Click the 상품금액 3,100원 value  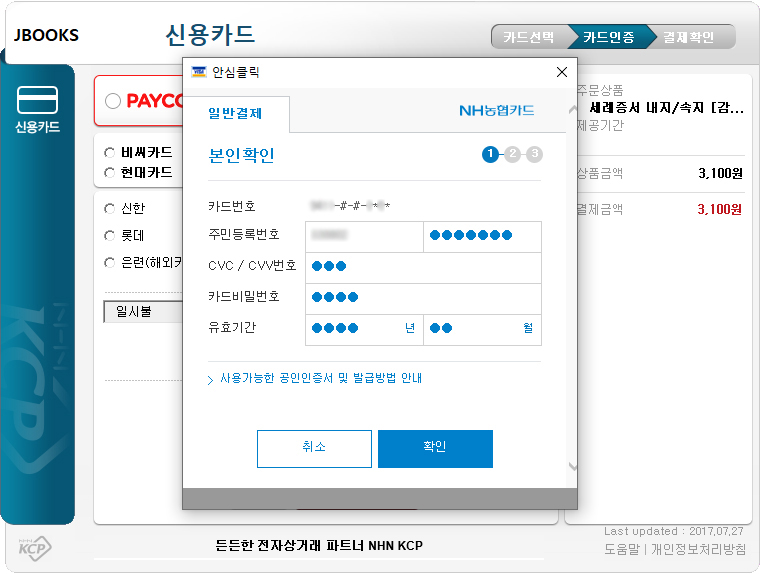point(720,173)
